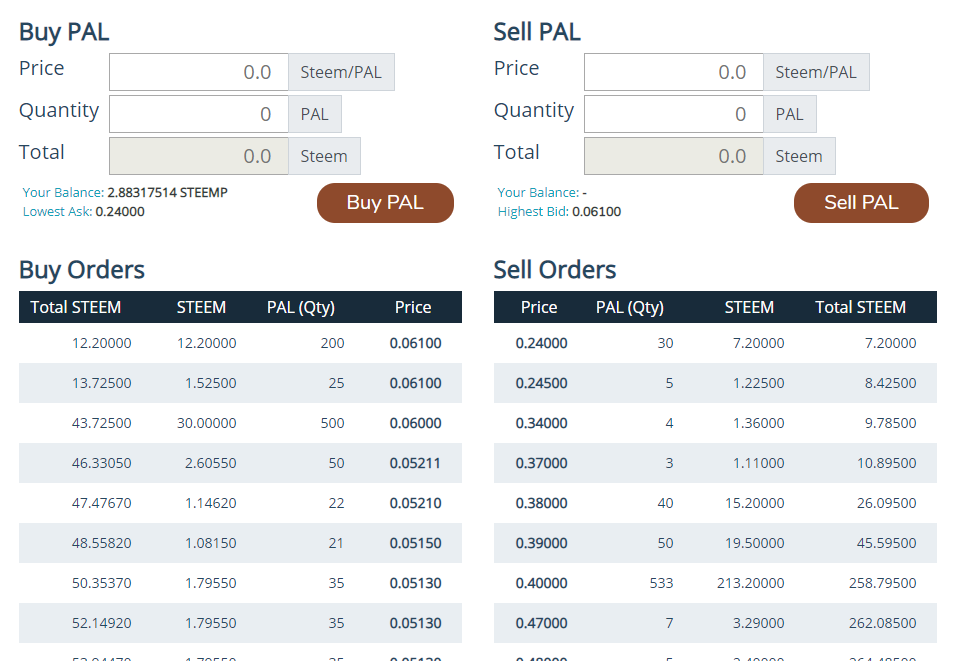Click 258.79500 total in Sell Orders
Viewport: 969px width, 661px height.
point(882,583)
